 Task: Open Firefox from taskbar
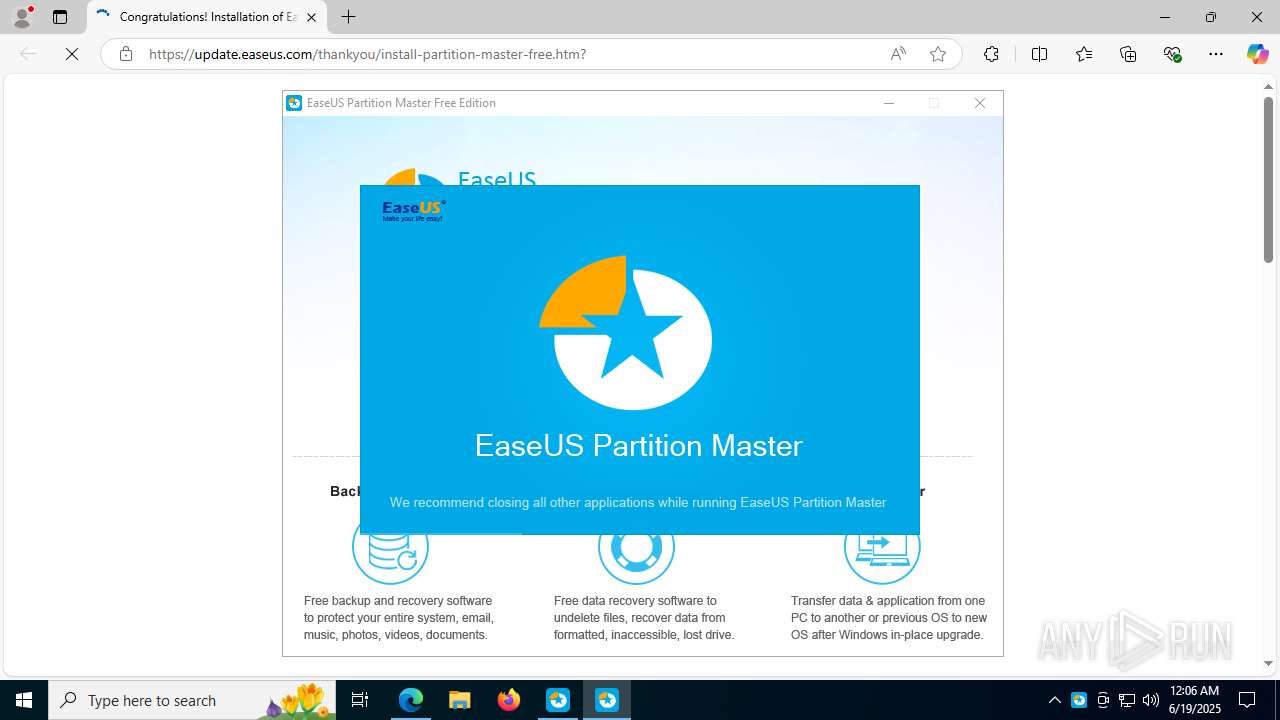(x=509, y=700)
